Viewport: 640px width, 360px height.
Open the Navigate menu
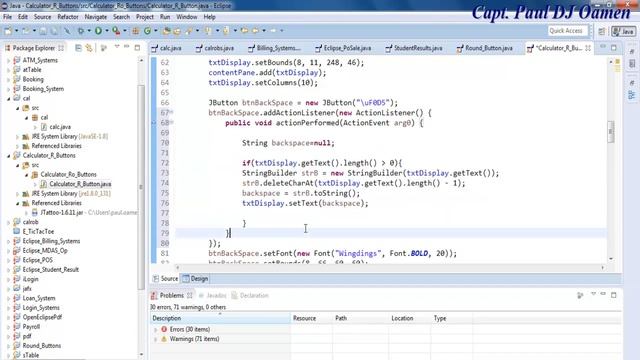point(96,17)
